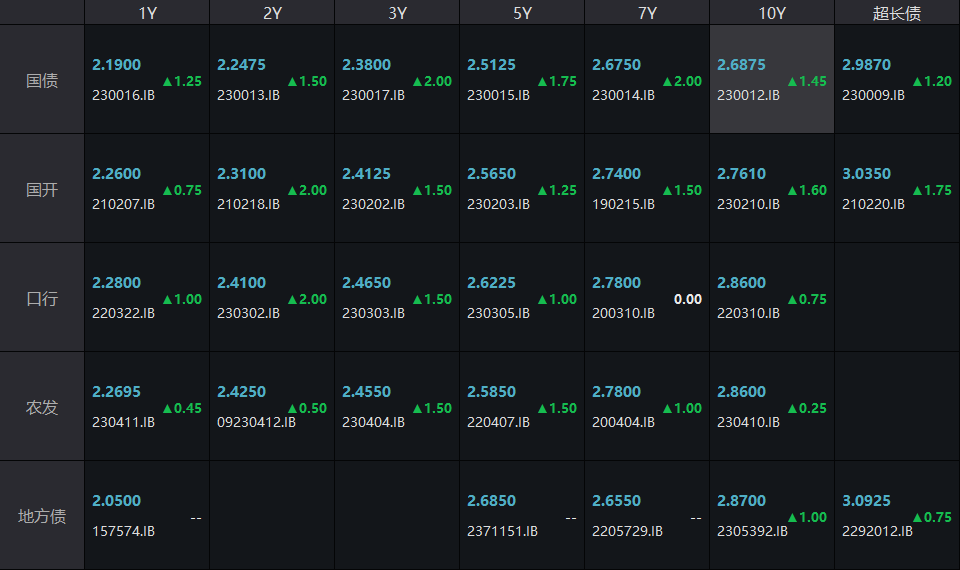The width and height of the screenshot is (960, 570).
Task: Click the 农发 row header
Action: pyautogui.click(x=42, y=407)
